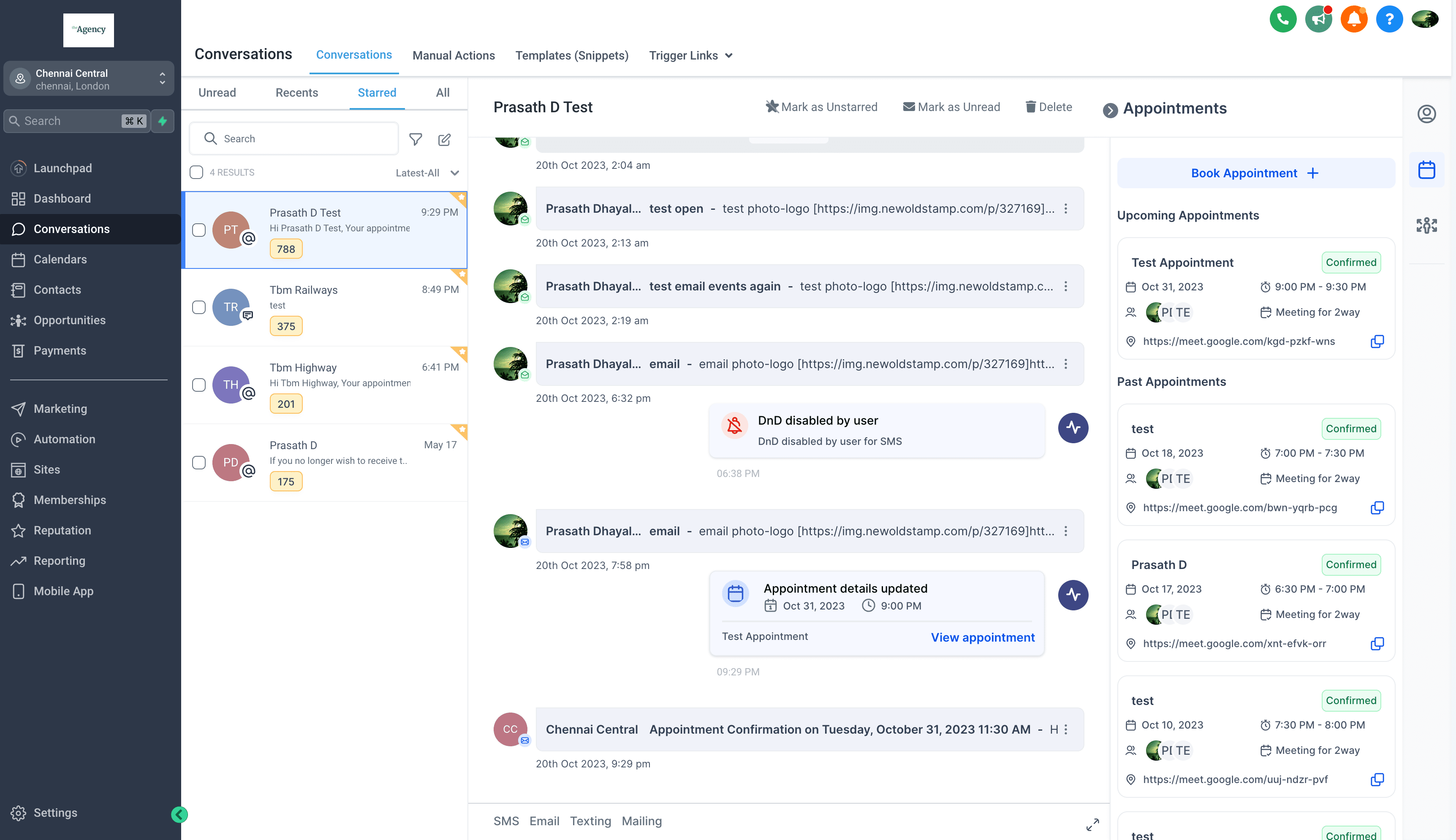Click the Book Appointment button

click(1256, 173)
